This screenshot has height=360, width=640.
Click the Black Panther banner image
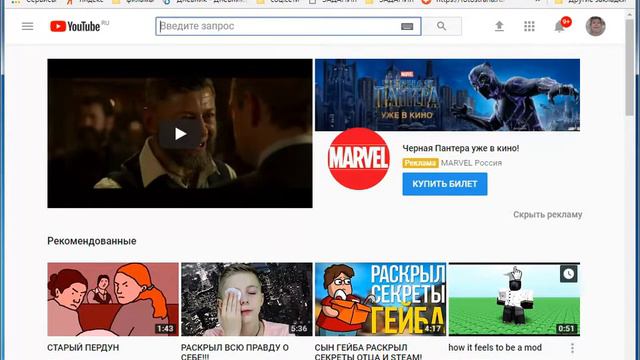[447, 95]
